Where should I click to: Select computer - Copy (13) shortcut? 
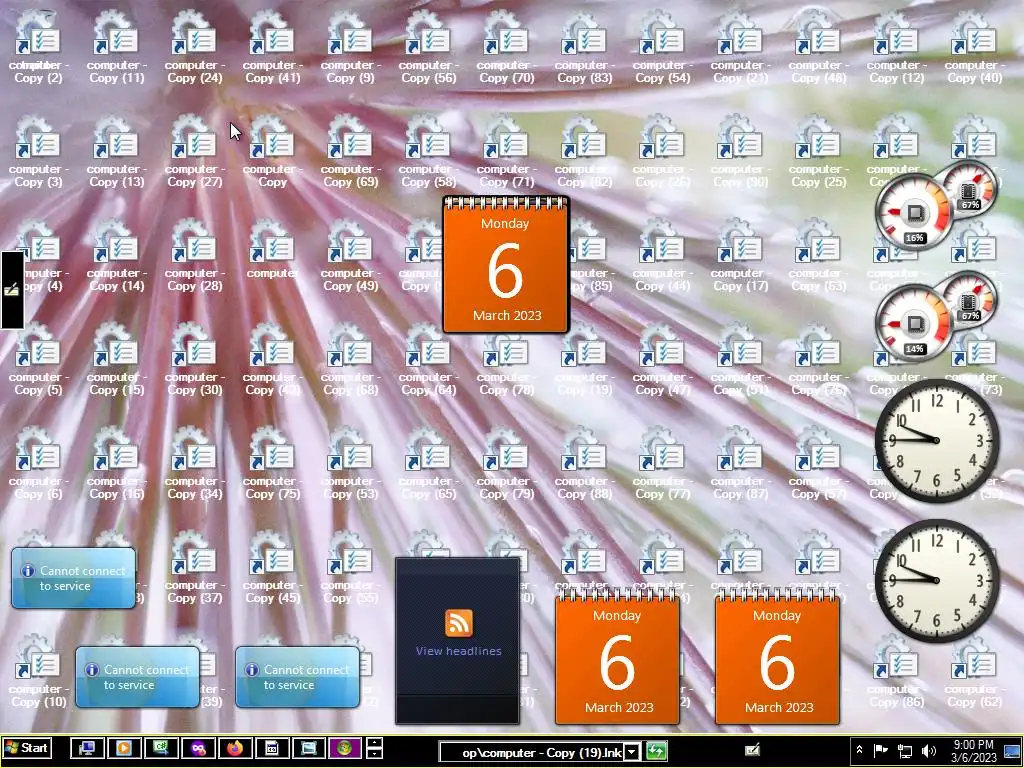[x=116, y=152]
